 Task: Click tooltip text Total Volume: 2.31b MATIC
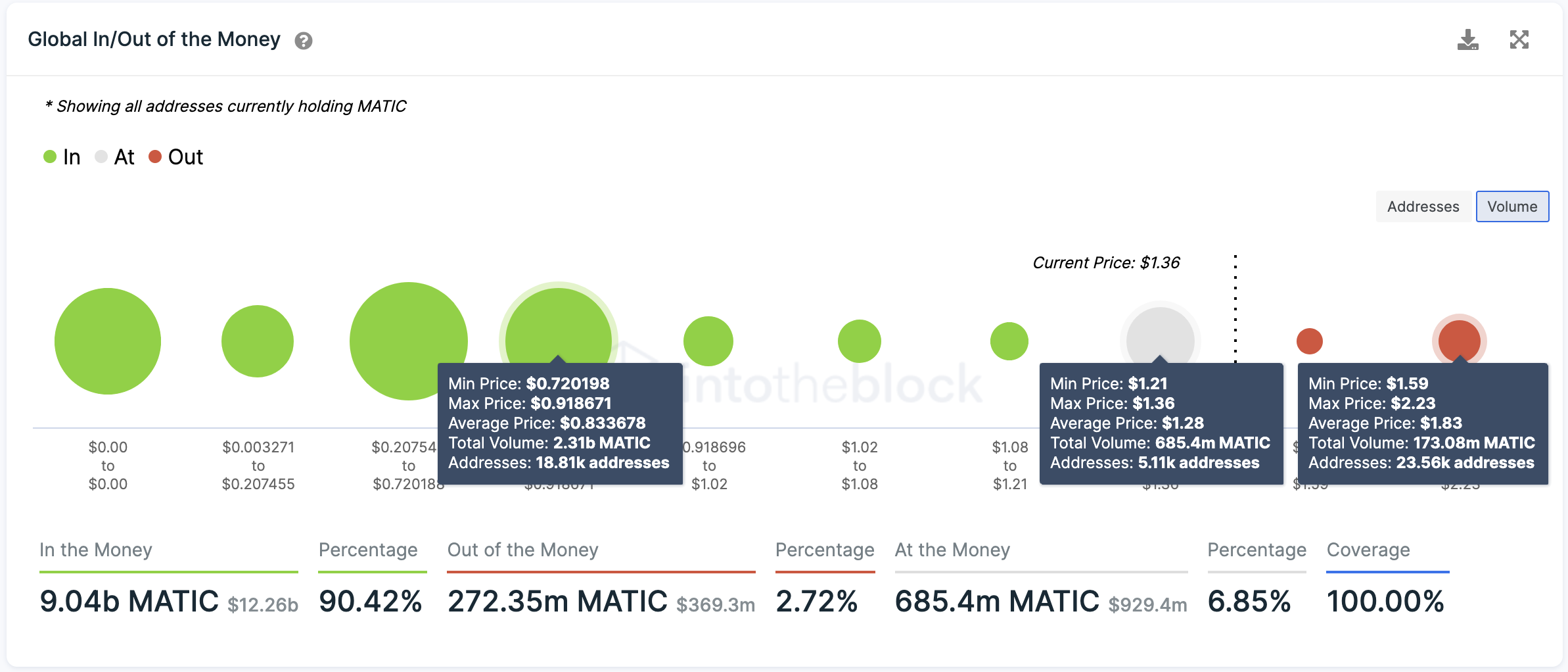tap(549, 443)
